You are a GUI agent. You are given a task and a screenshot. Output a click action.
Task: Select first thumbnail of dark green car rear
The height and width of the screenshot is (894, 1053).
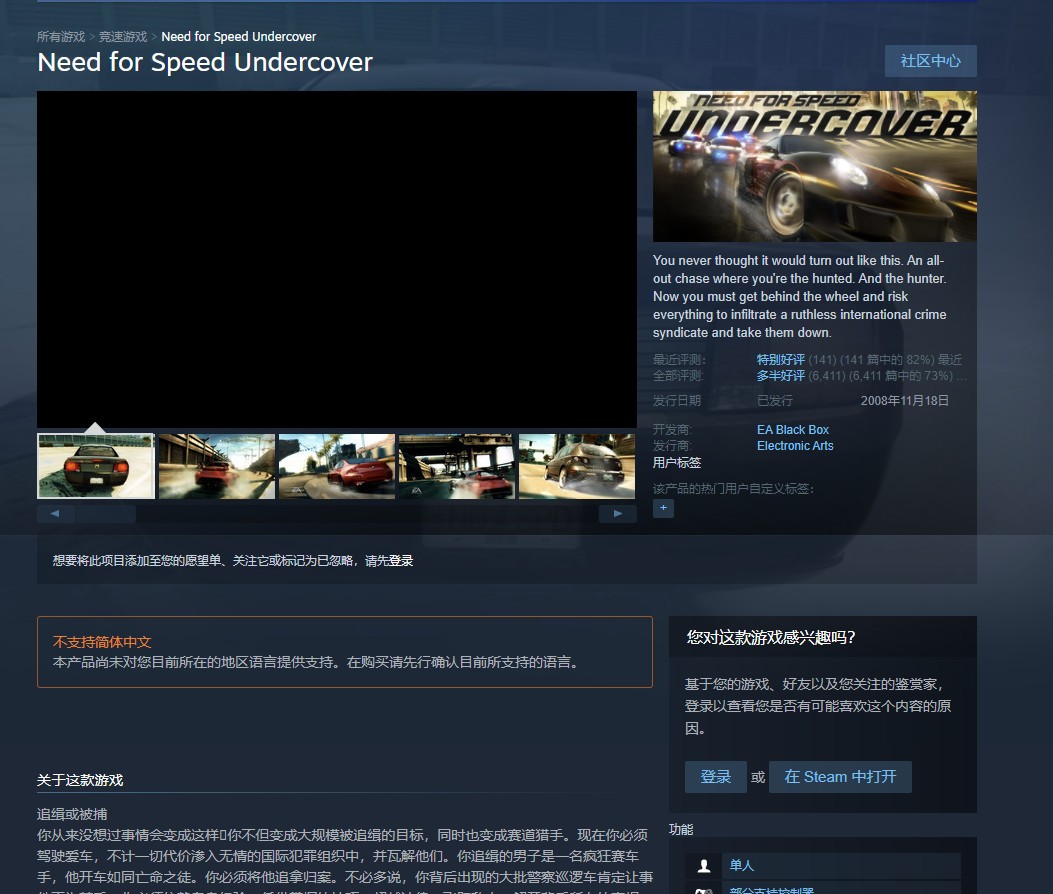96,466
